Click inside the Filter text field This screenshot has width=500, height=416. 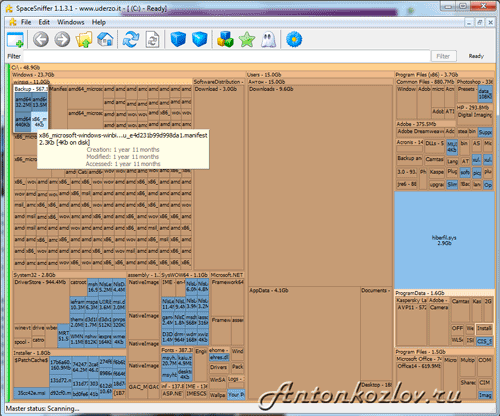coord(226,56)
